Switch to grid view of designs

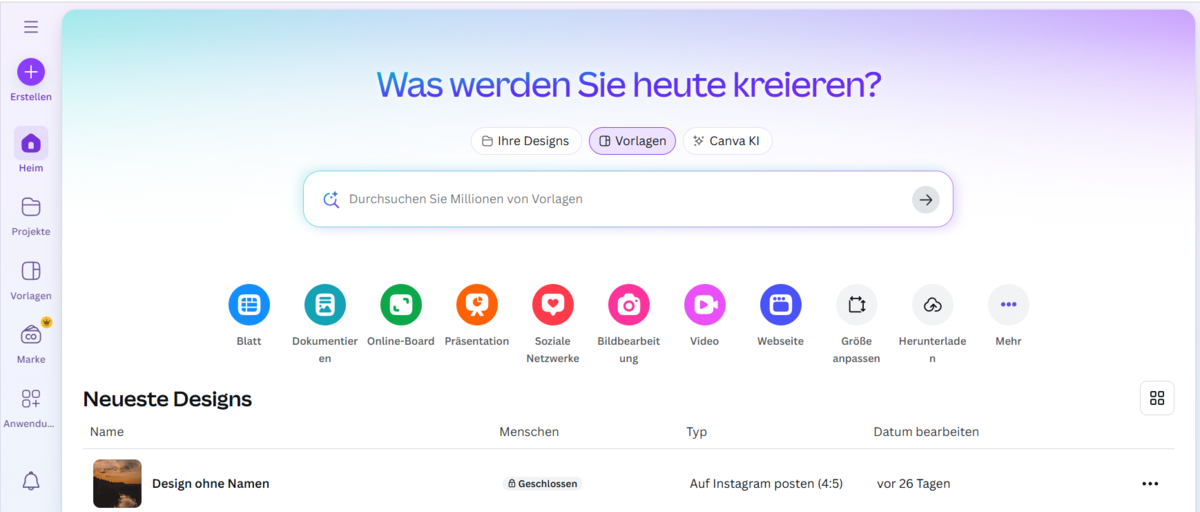[x=1157, y=398]
